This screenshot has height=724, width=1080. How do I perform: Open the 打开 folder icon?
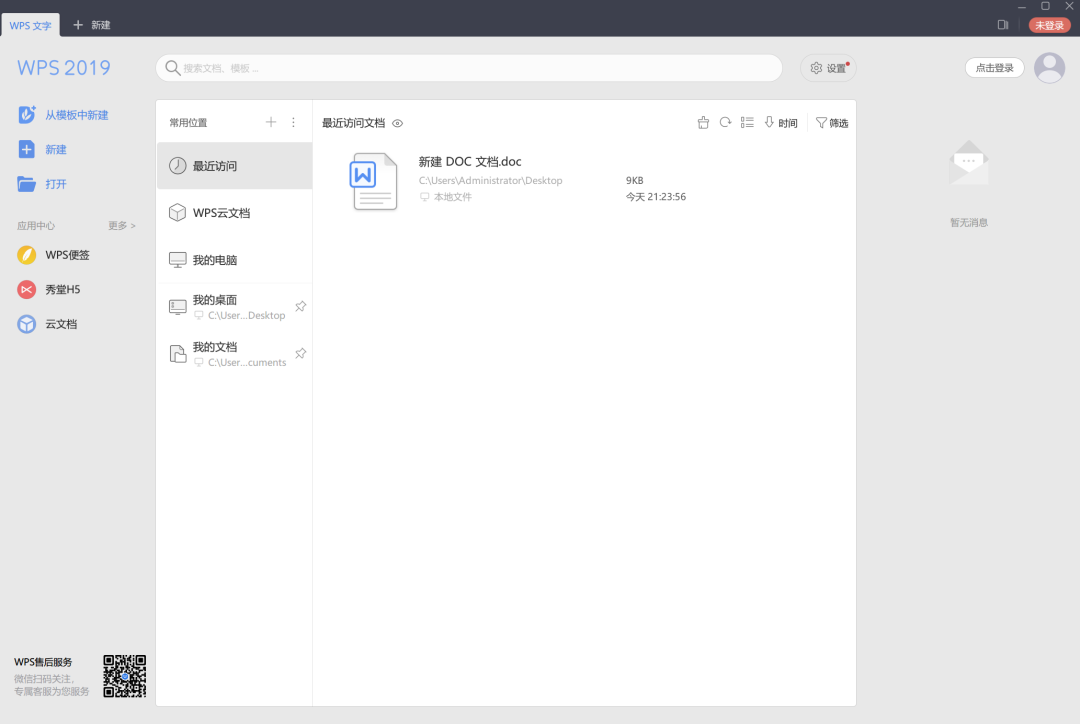click(26, 184)
